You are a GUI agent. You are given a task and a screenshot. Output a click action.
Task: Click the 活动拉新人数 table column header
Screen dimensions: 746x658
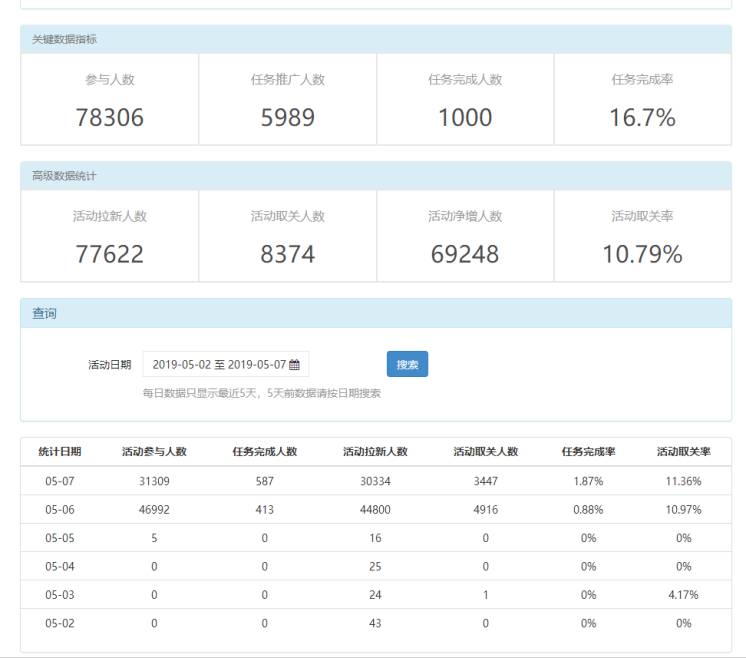(x=375, y=452)
